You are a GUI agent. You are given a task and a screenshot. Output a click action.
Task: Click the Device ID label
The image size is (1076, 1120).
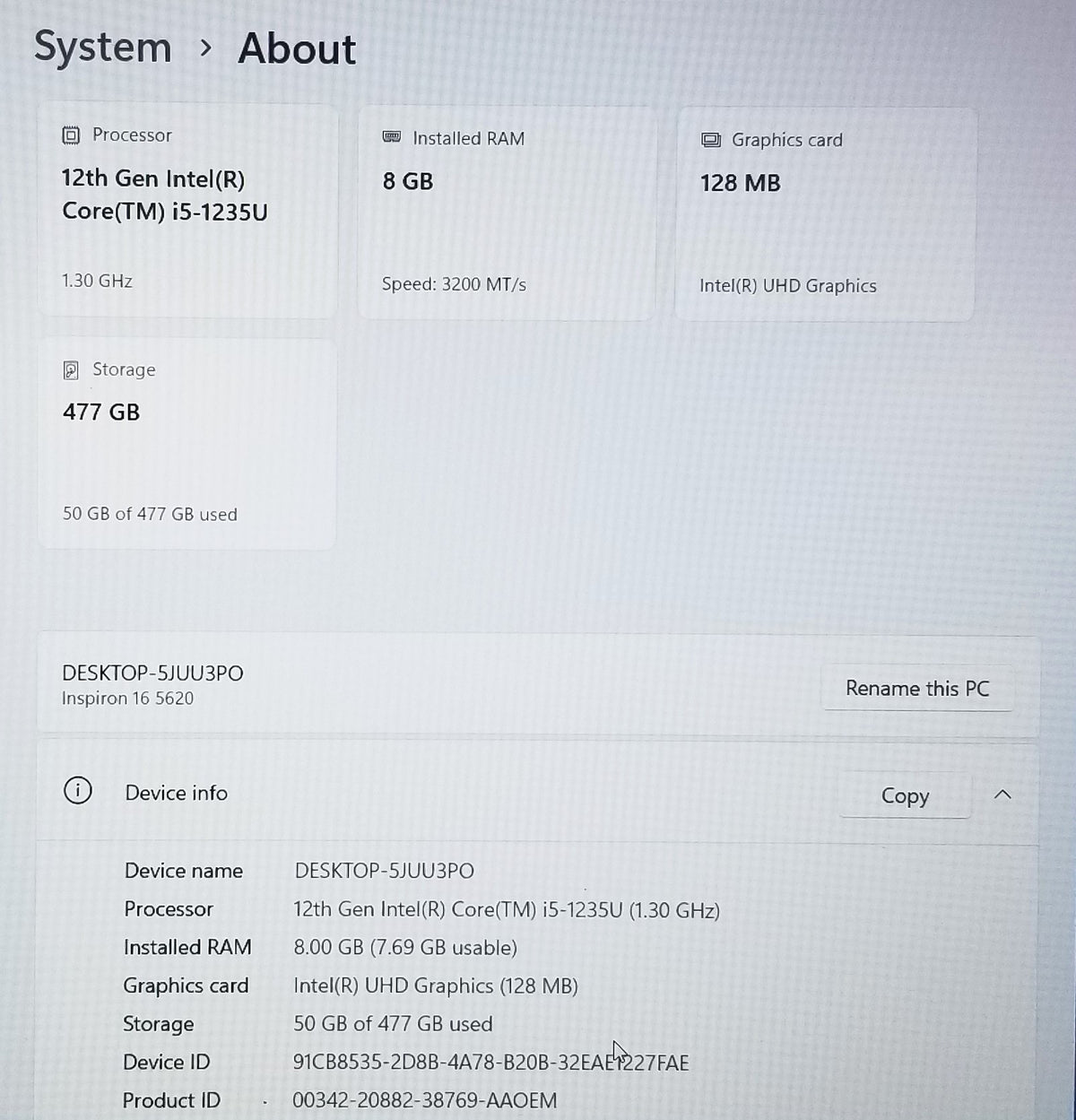click(167, 1063)
